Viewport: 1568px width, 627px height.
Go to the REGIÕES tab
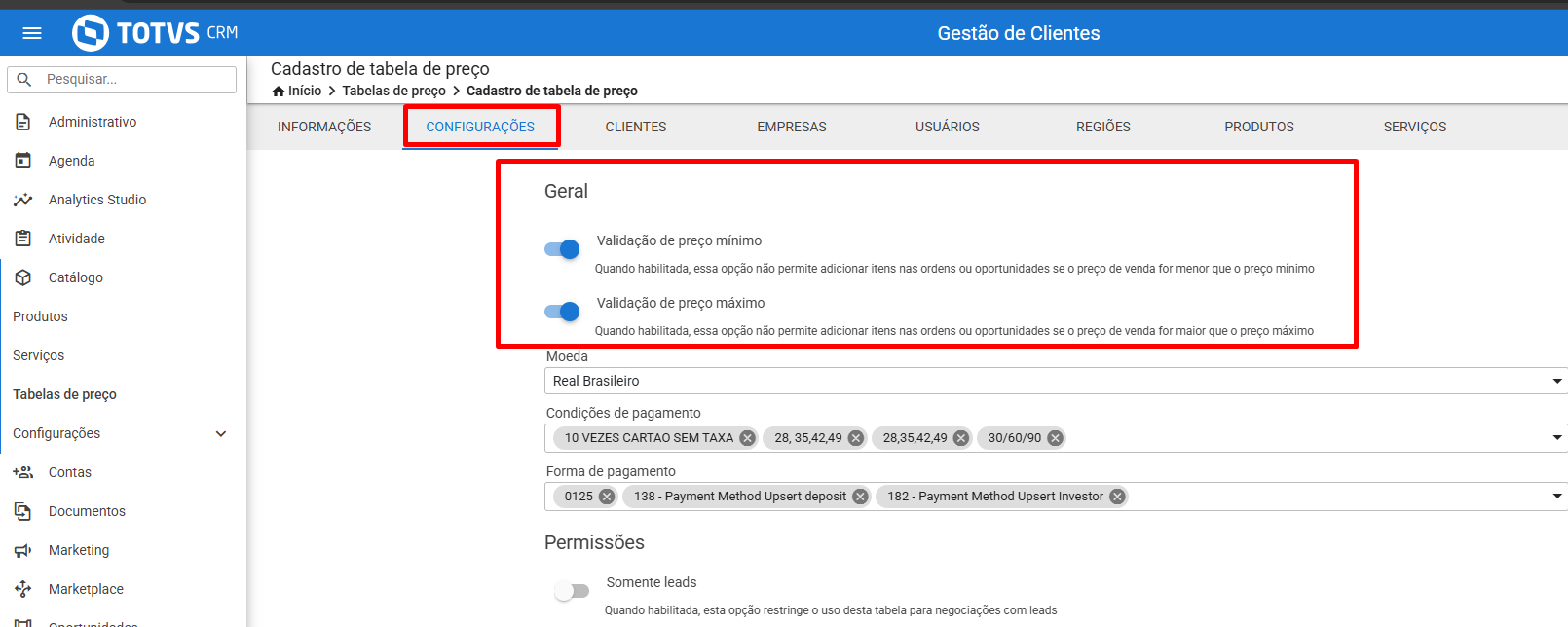click(1103, 127)
